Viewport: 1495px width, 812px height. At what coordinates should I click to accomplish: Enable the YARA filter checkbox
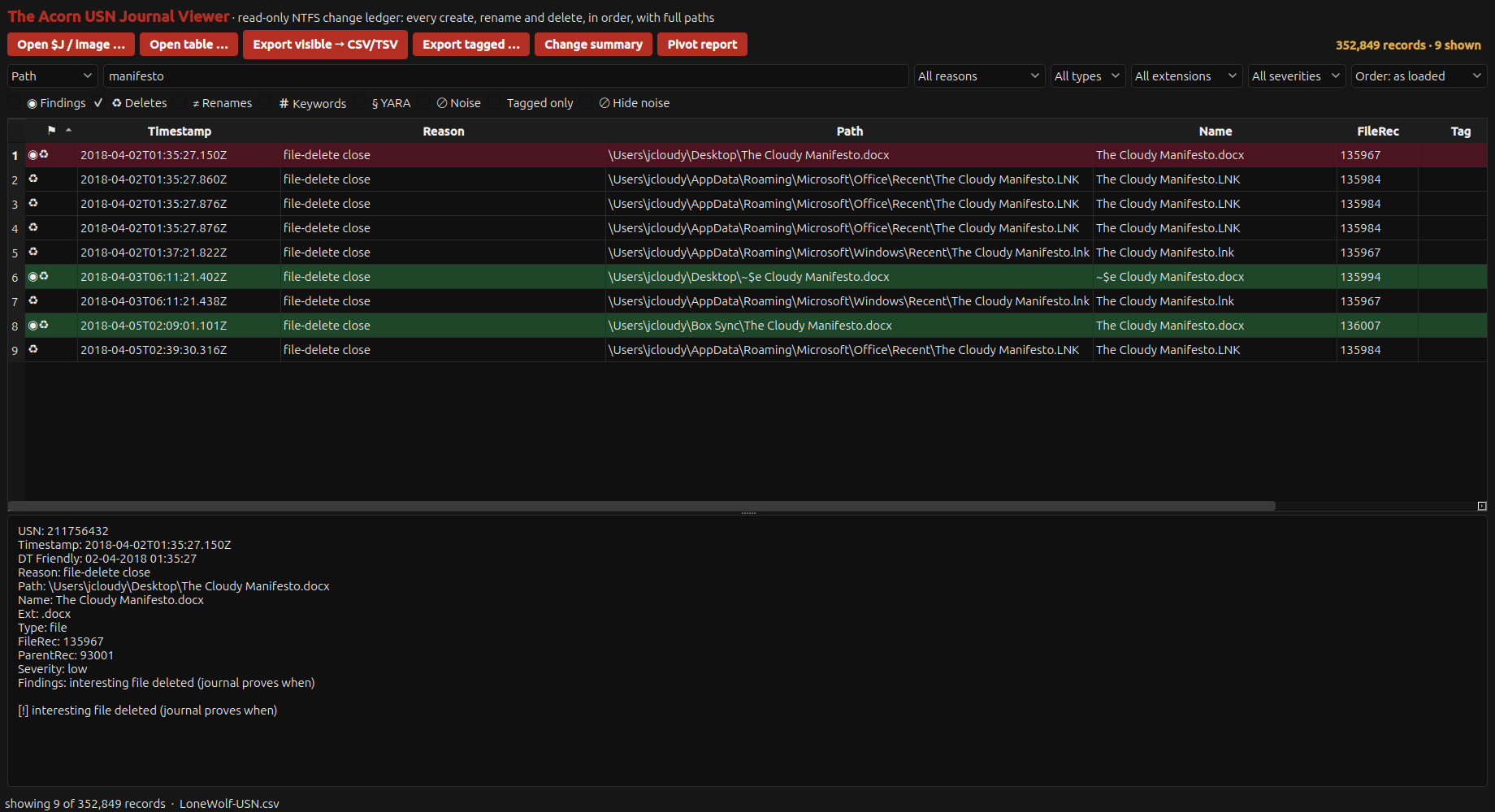point(359,103)
